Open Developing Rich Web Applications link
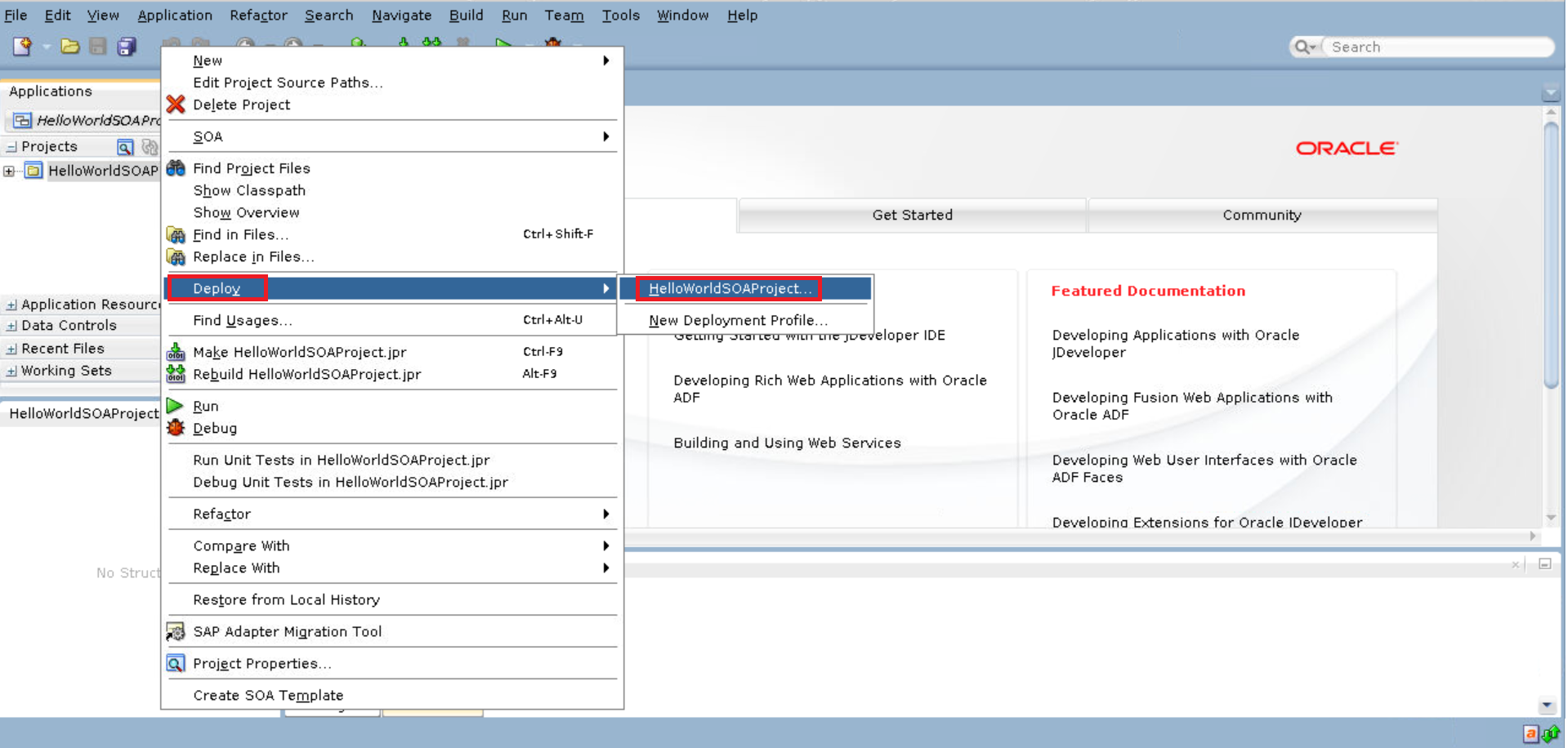Viewport: 1568px width, 748px height. [830, 389]
